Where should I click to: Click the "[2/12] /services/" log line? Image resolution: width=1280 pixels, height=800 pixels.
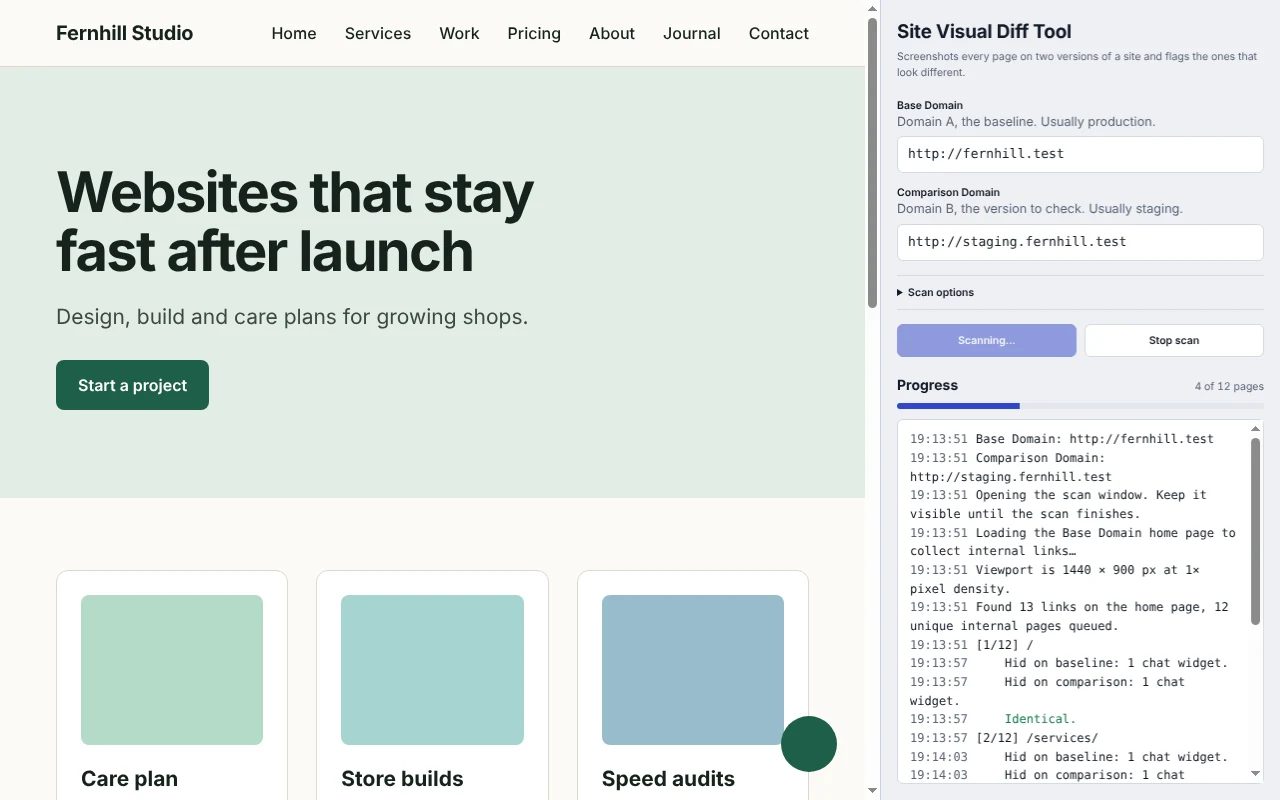[x=1004, y=738]
